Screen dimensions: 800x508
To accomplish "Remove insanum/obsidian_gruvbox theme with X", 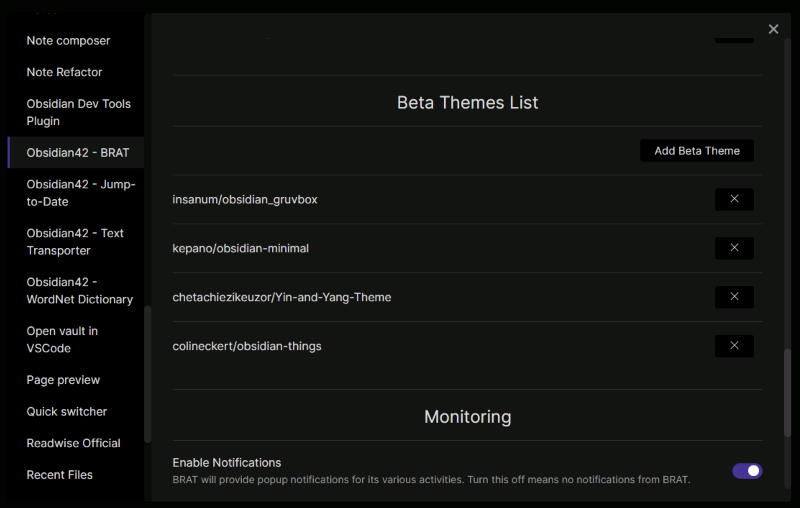I will [x=734, y=199].
